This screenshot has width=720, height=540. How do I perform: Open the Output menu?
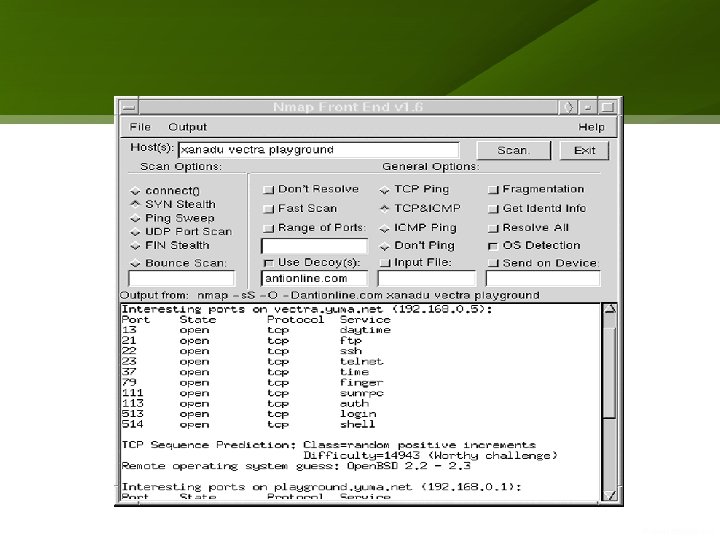(187, 127)
